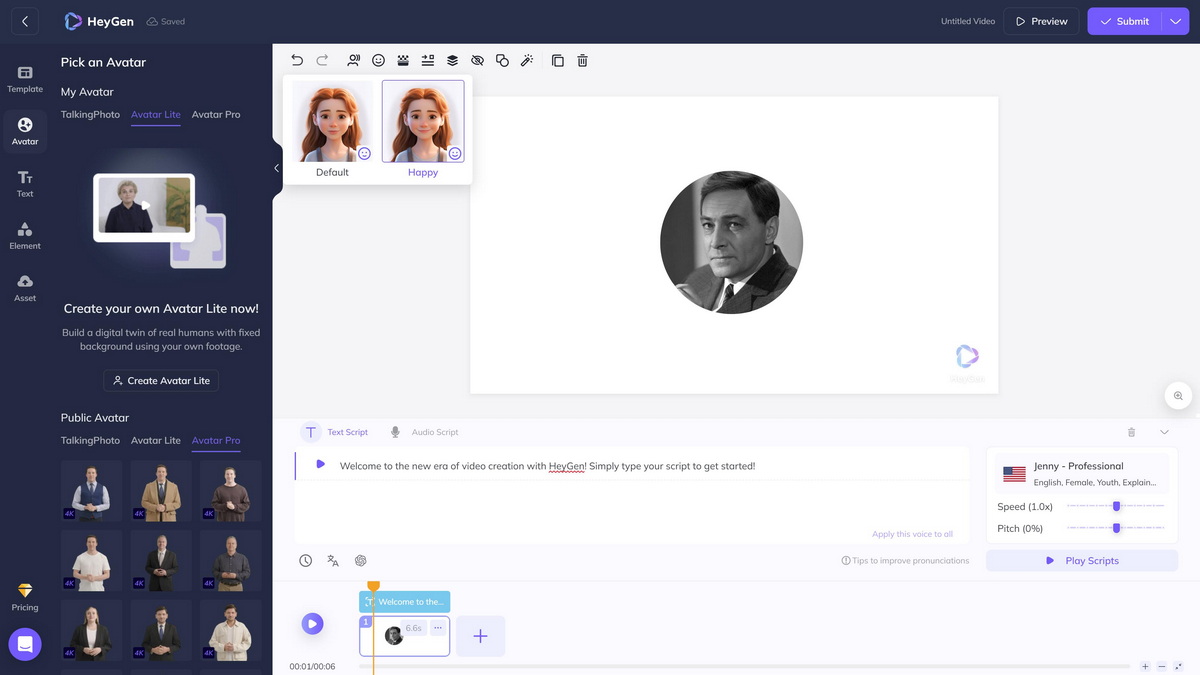Open the ChatGPT script writer icon
This screenshot has height=675, width=1200.
click(361, 561)
